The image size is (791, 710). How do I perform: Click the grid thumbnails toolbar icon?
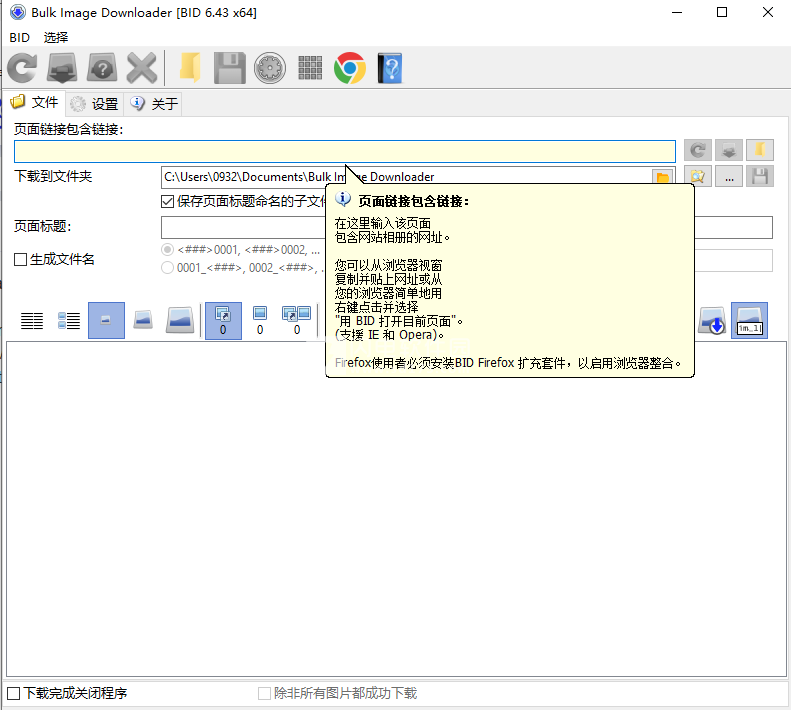[310, 68]
